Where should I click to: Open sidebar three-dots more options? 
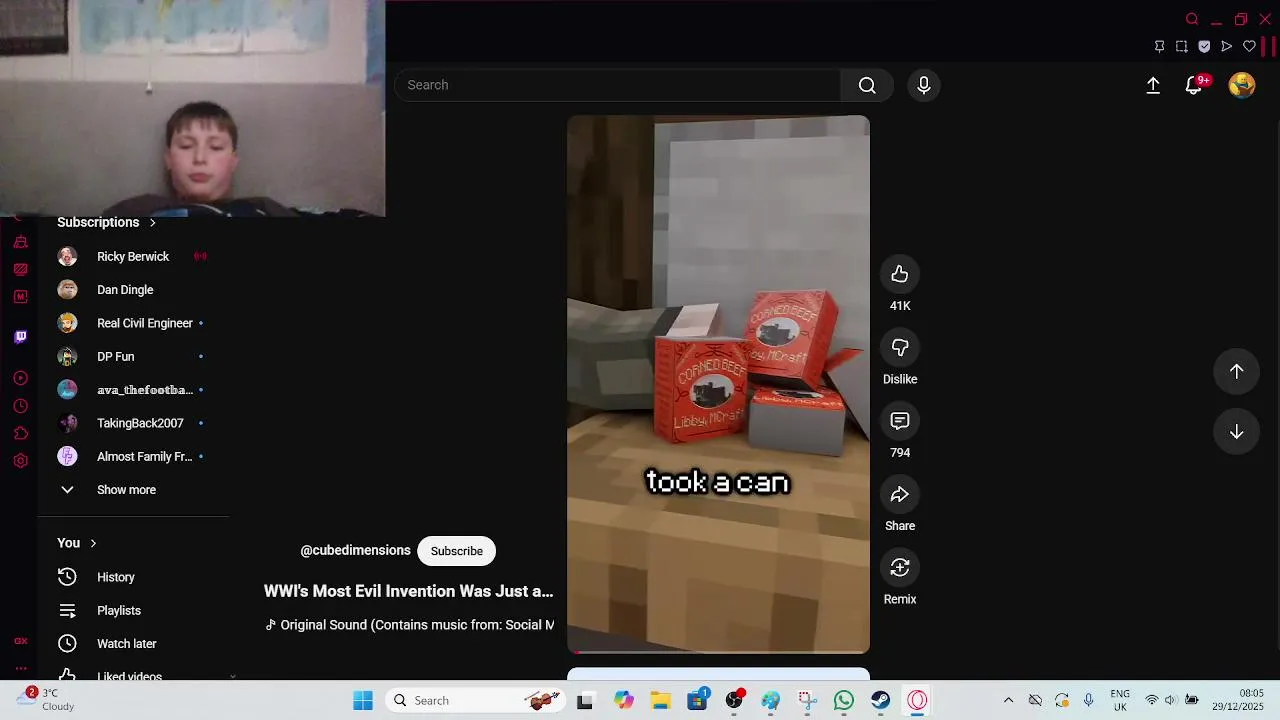click(x=20, y=668)
